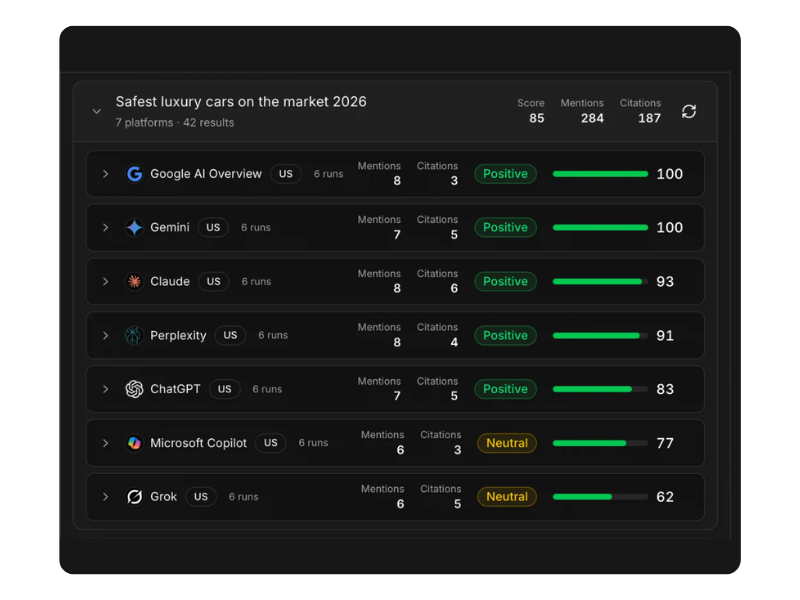800x600 pixels.
Task: Click the Positive badge in Claude row
Action: coord(505,281)
